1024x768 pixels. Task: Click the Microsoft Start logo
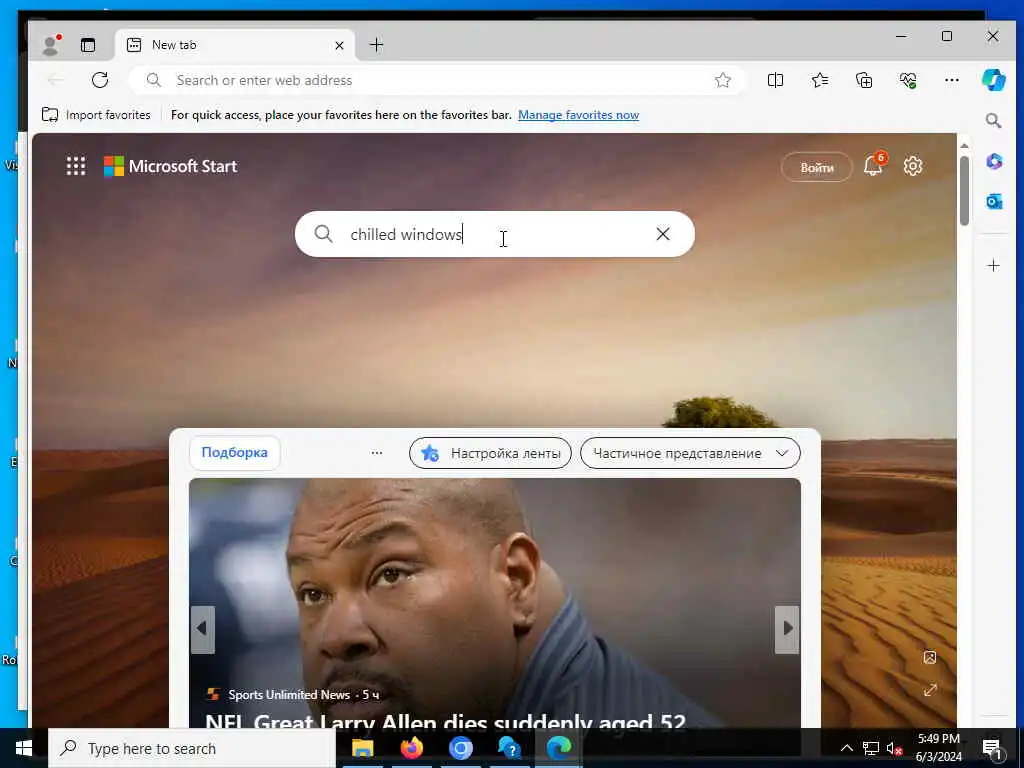pos(170,166)
